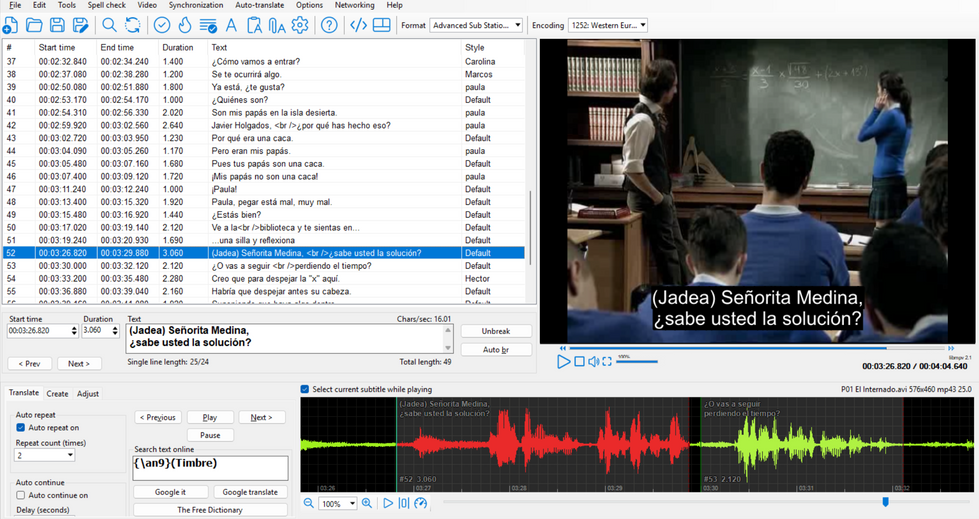Viewport: 979px width, 519px height.
Task: Zoom in the waveform
Action: pos(367,503)
